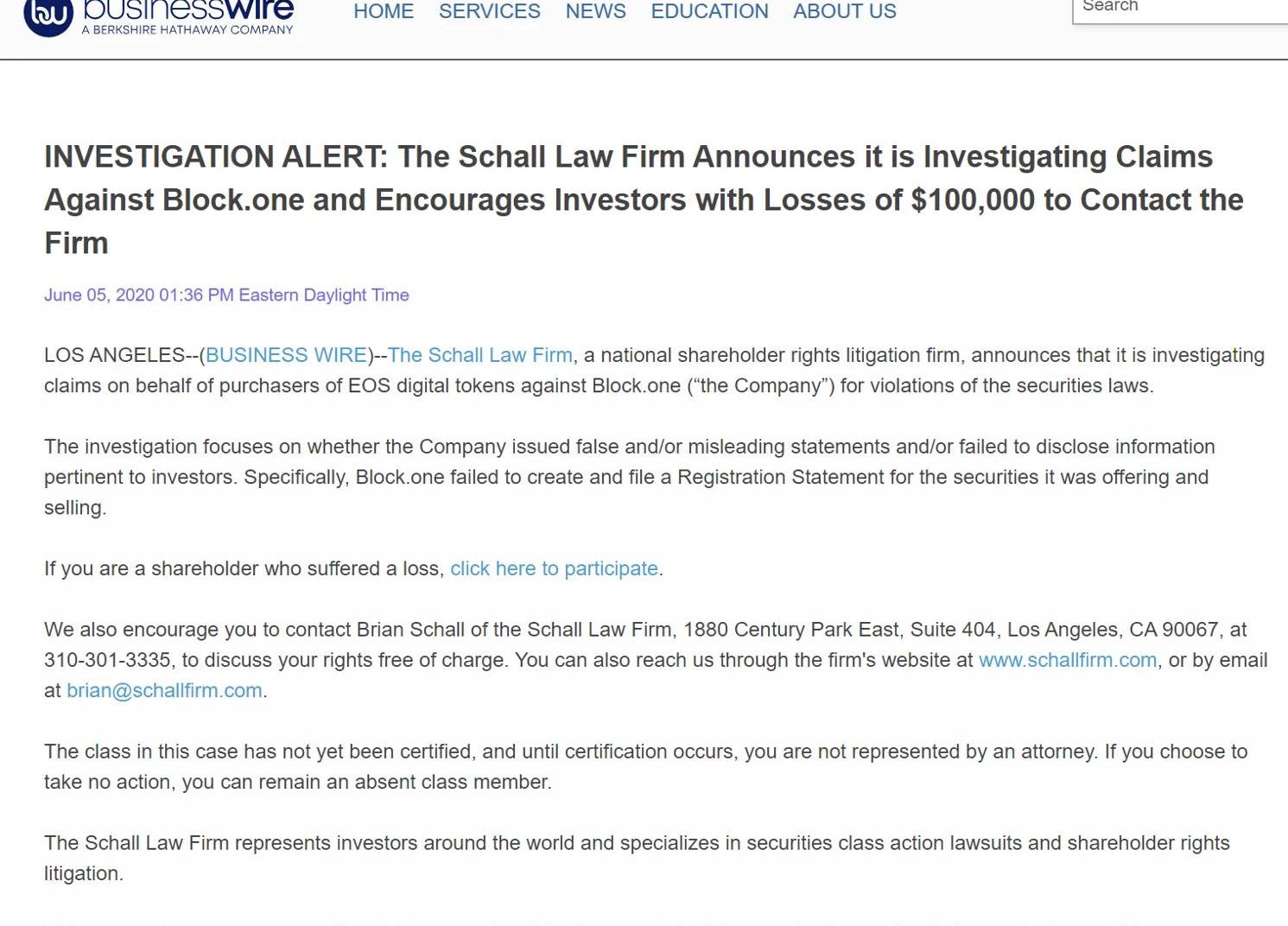Screen dimensions: 1288x926
Task: Click the class certification notice paragraph
Action: pos(645,766)
